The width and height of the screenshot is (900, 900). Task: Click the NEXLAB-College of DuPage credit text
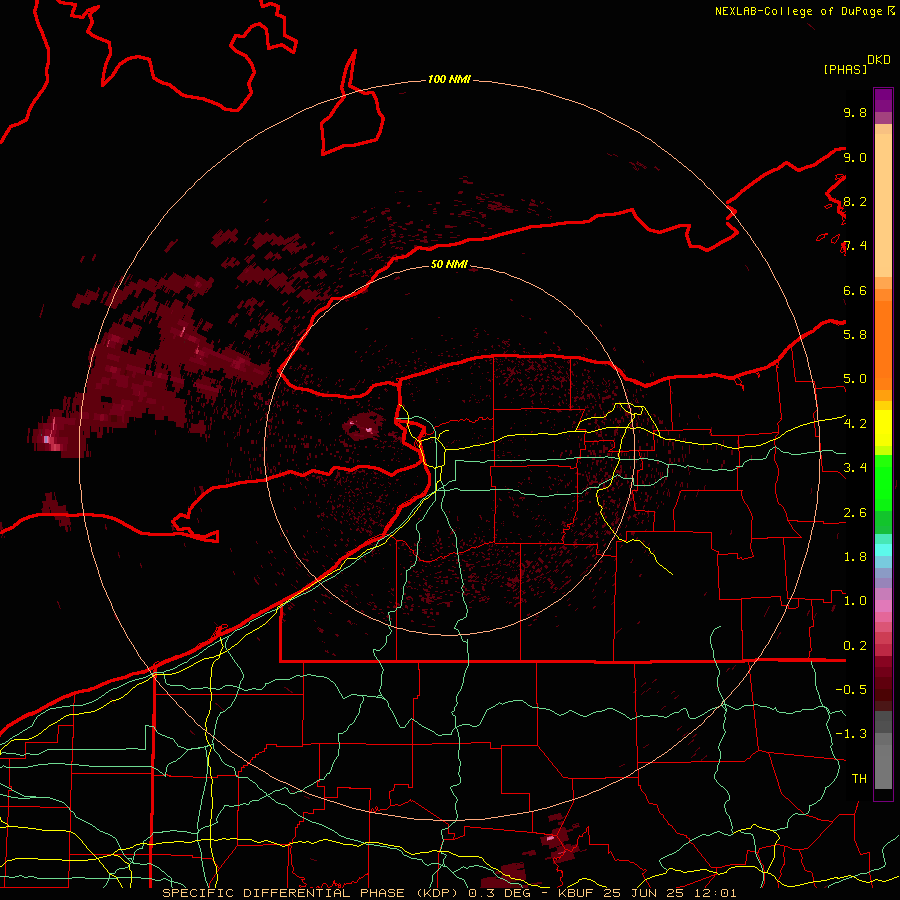(x=798, y=11)
